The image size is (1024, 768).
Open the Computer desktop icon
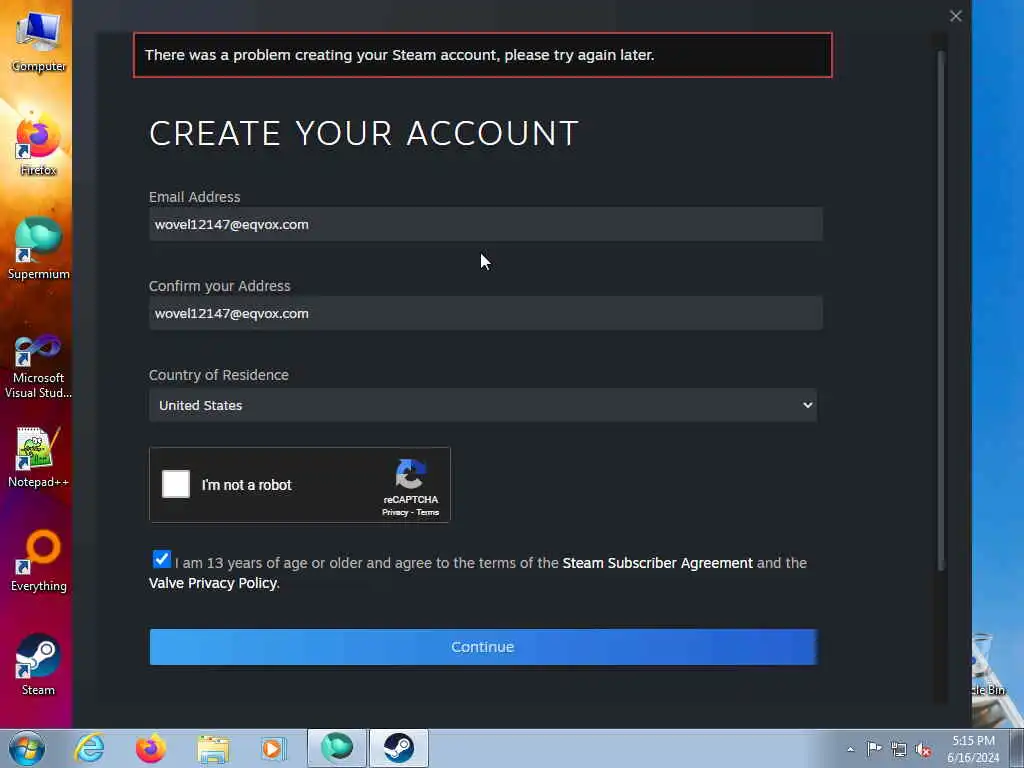(x=38, y=40)
